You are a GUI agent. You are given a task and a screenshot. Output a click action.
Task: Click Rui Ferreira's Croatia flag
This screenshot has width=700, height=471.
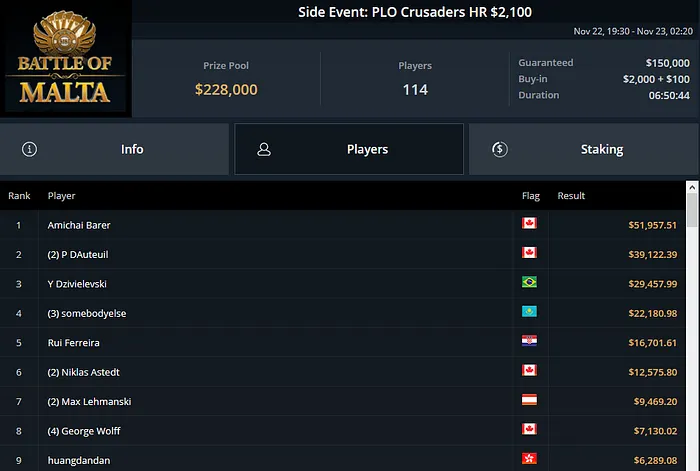point(529,342)
